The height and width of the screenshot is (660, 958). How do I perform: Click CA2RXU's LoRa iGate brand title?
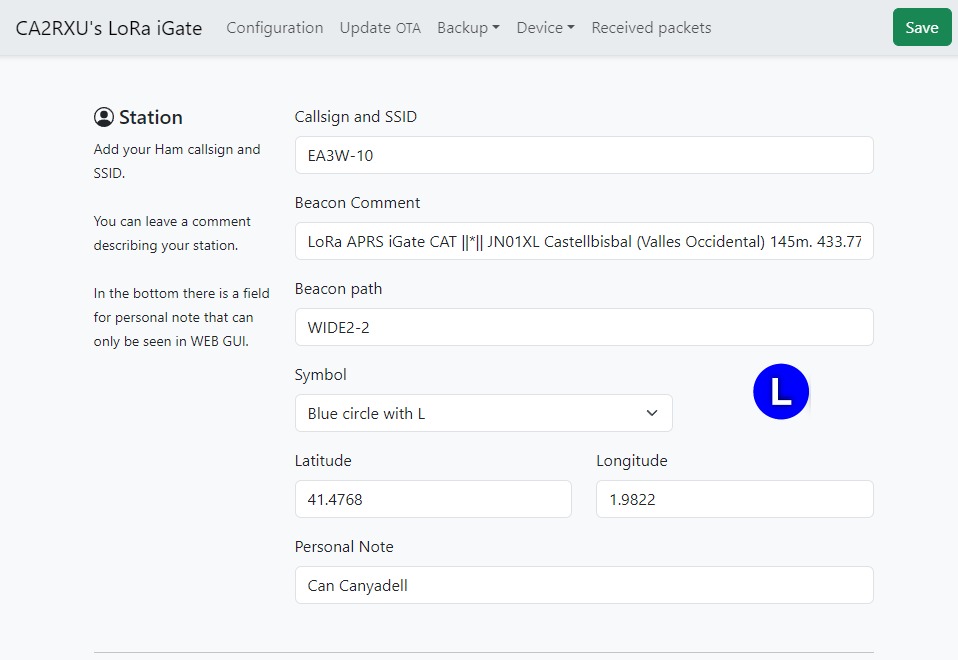point(109,28)
